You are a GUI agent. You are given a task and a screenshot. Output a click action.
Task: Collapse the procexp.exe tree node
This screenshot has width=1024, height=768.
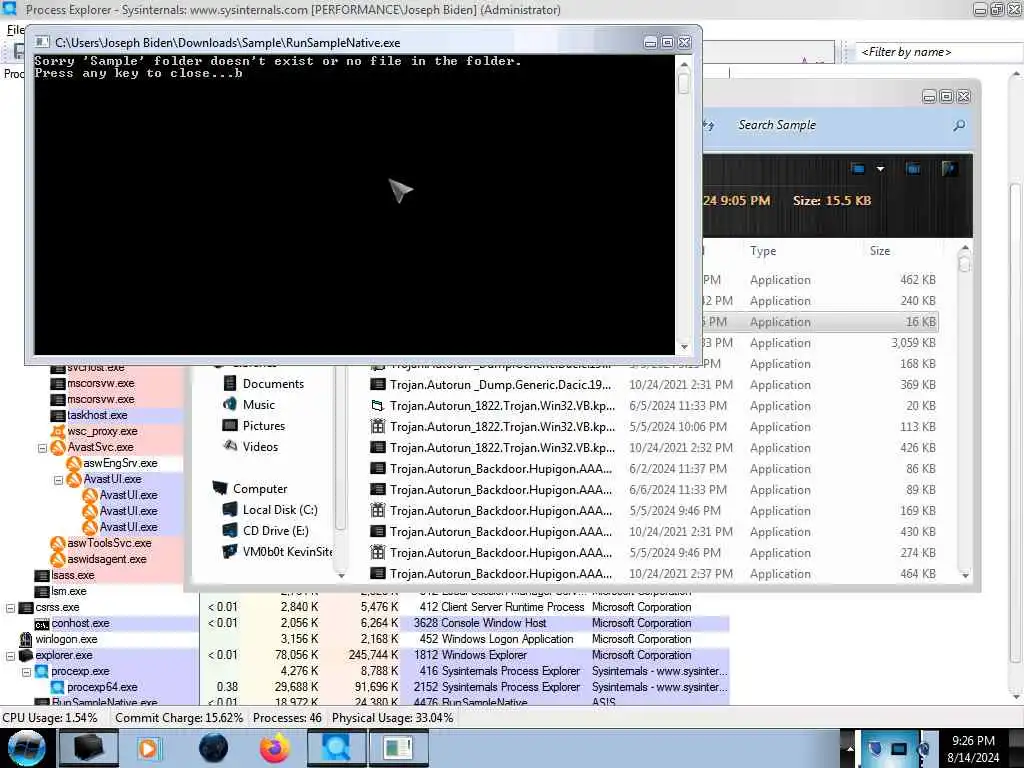(26, 672)
